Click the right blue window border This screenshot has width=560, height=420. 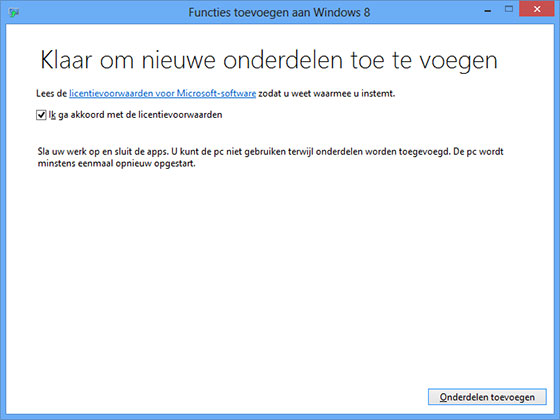(x=557, y=214)
